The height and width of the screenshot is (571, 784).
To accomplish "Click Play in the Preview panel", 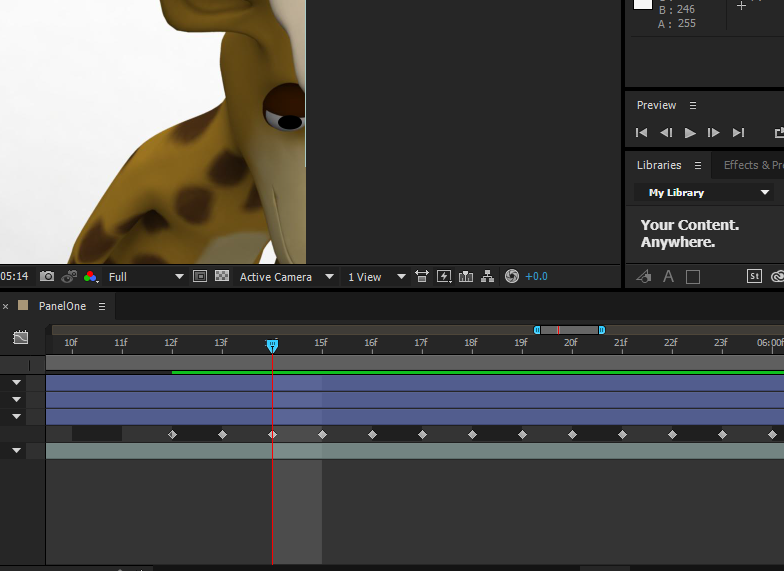I will (690, 132).
